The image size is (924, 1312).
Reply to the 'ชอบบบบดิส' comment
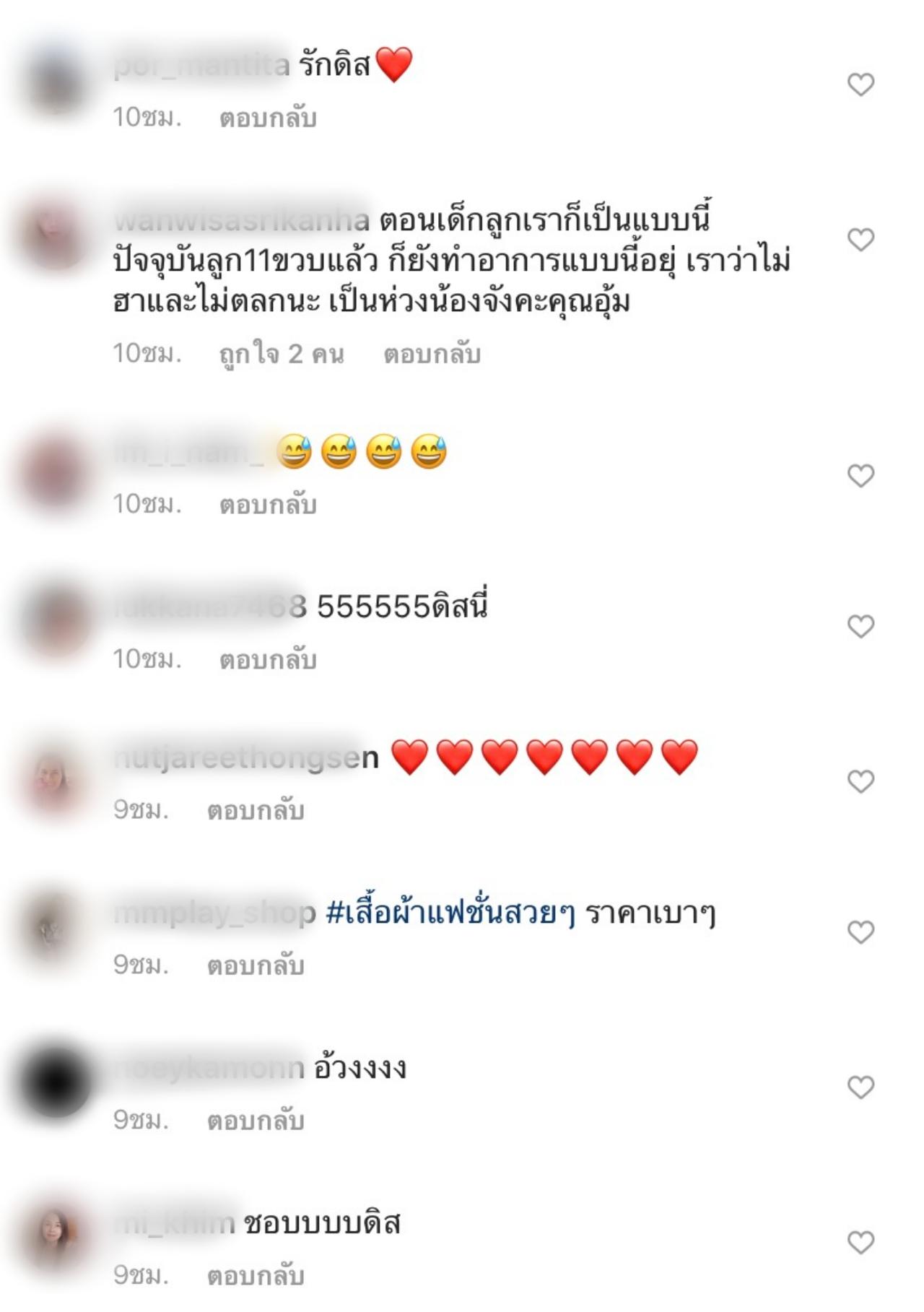256,1275
